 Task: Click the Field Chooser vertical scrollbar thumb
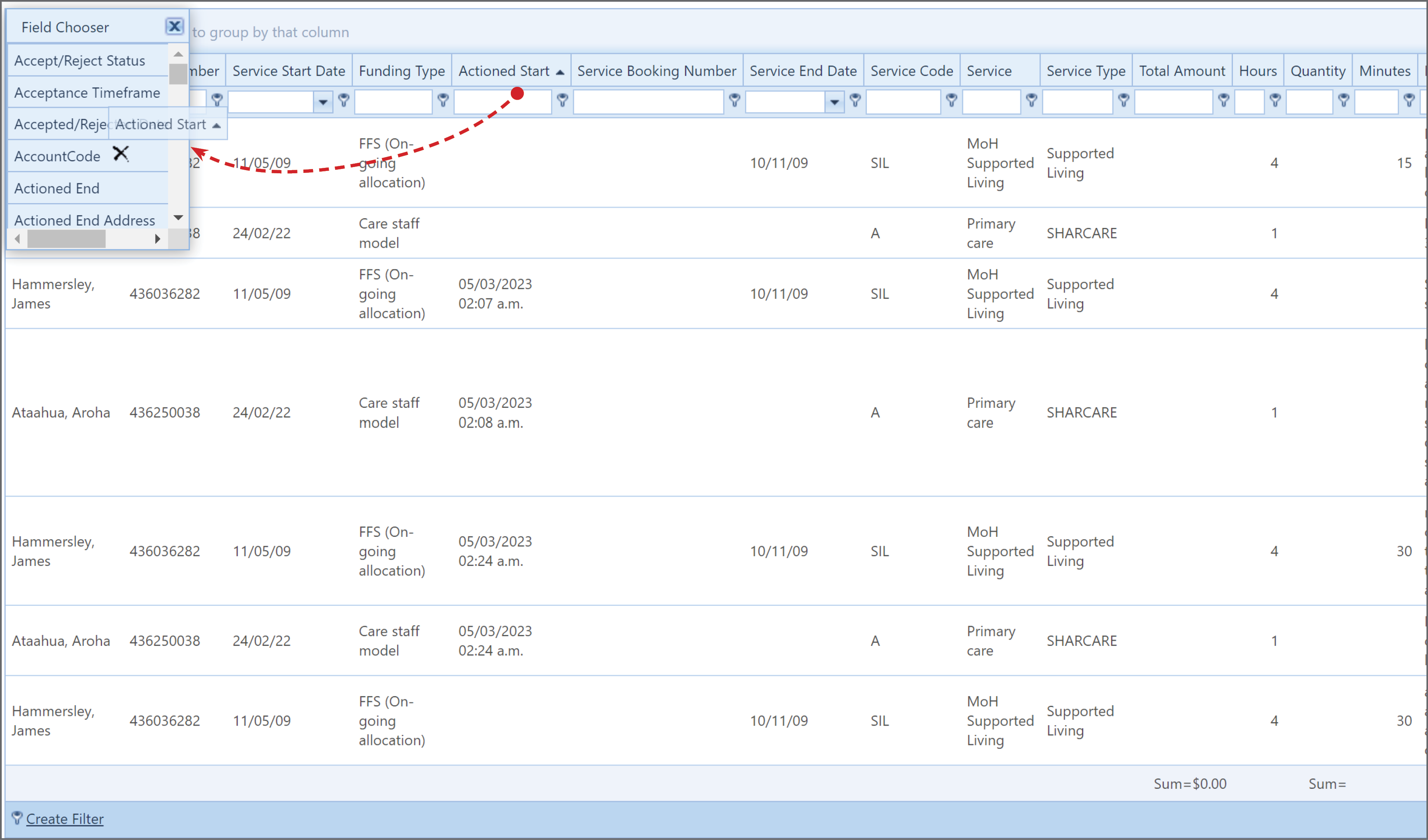[178, 74]
